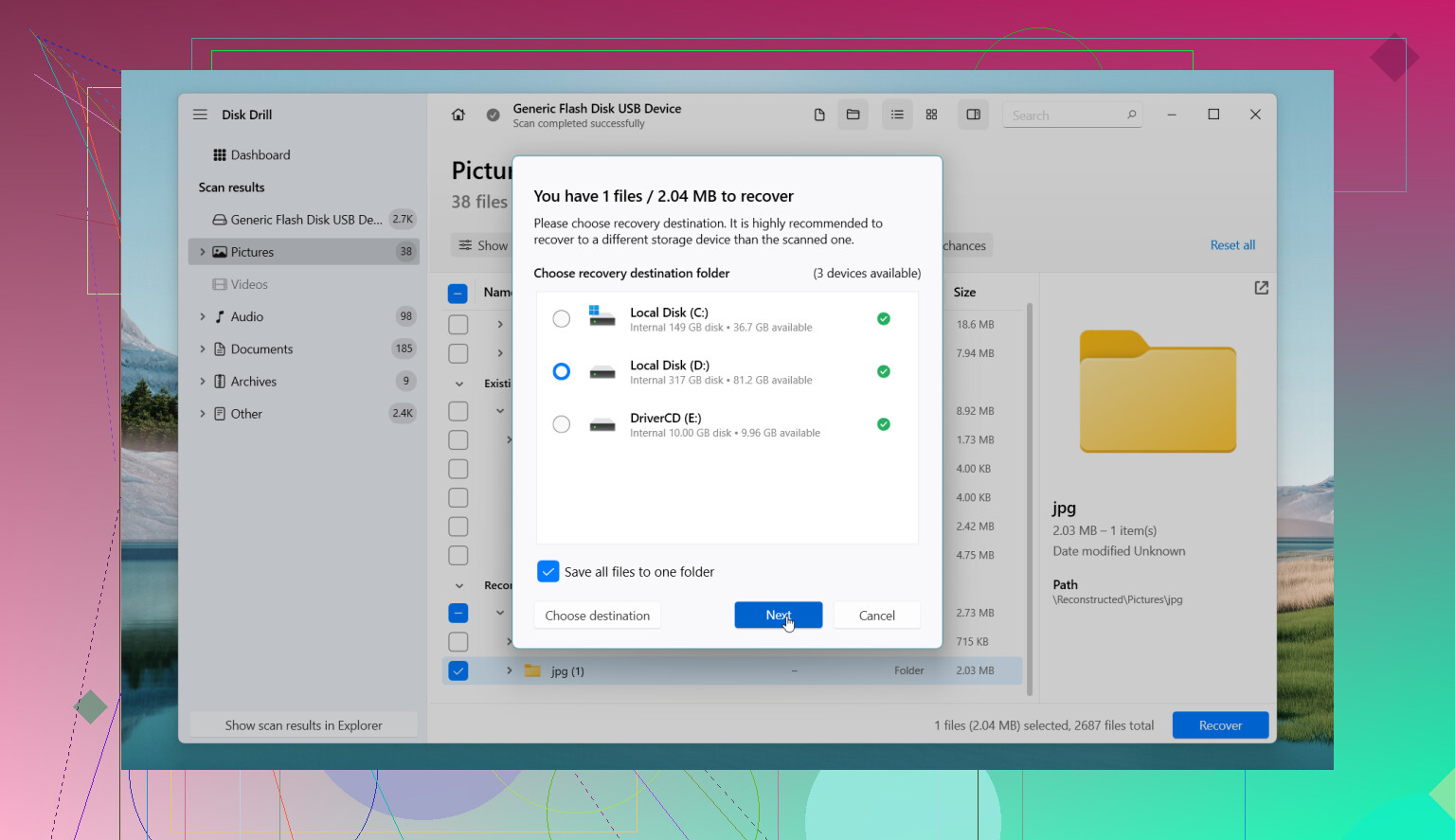Click Next in the recovery dialog

779,616
